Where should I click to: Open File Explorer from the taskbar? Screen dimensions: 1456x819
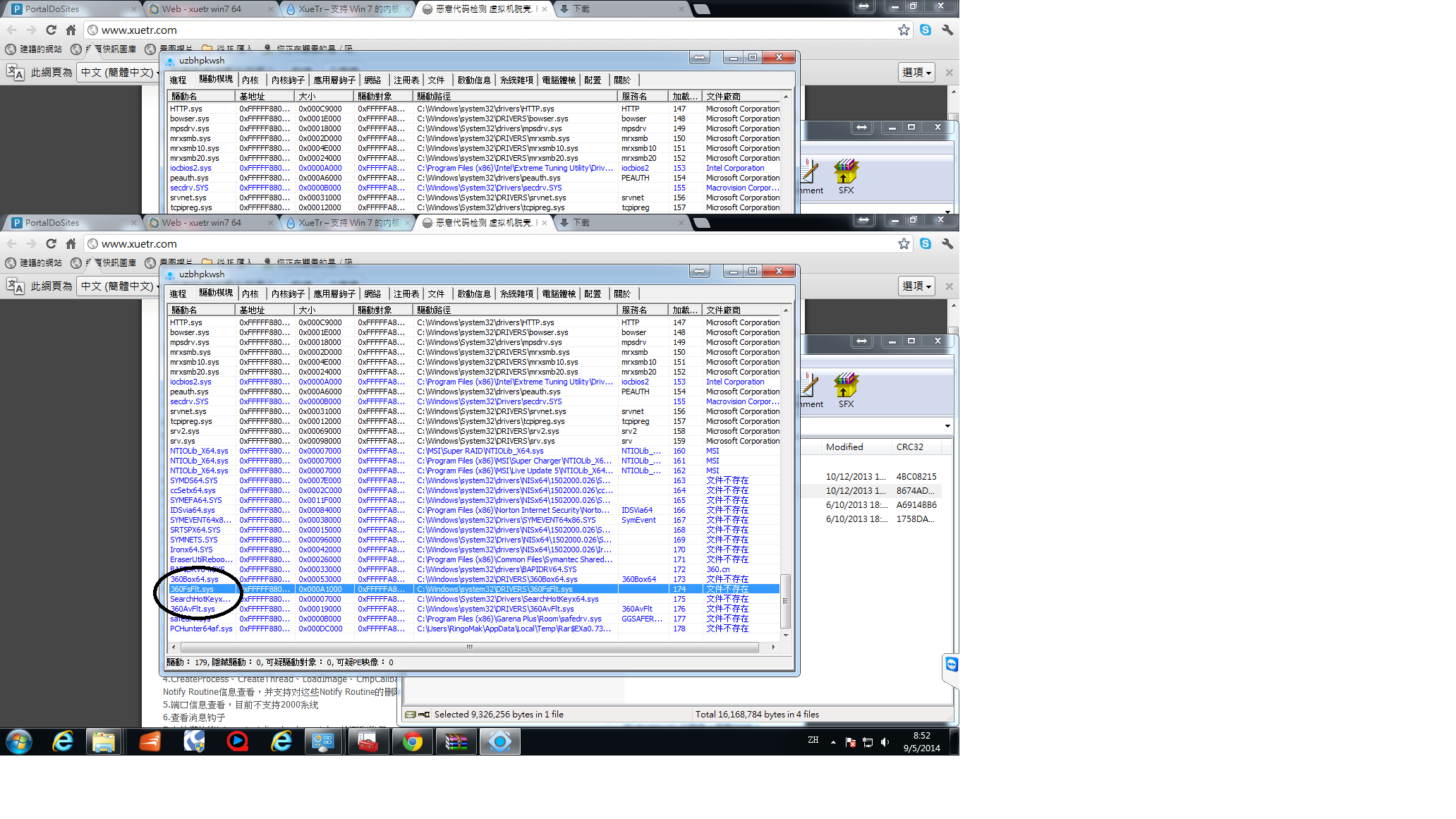104,741
